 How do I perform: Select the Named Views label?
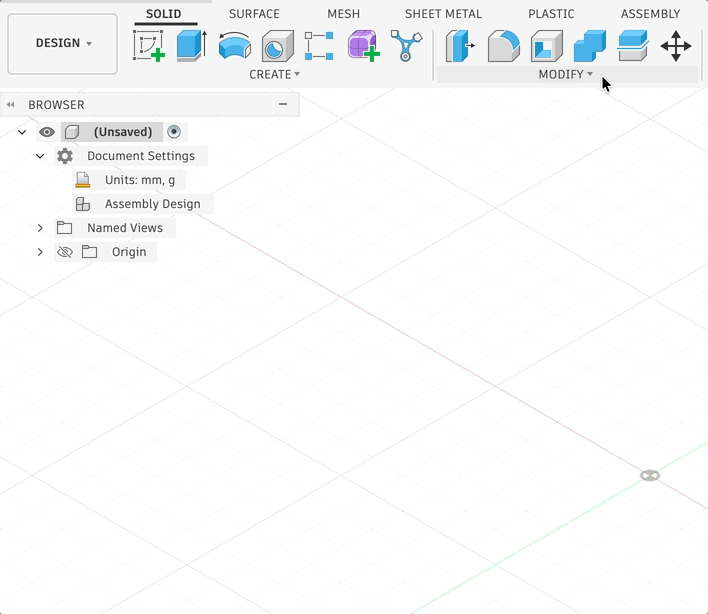click(x=125, y=228)
